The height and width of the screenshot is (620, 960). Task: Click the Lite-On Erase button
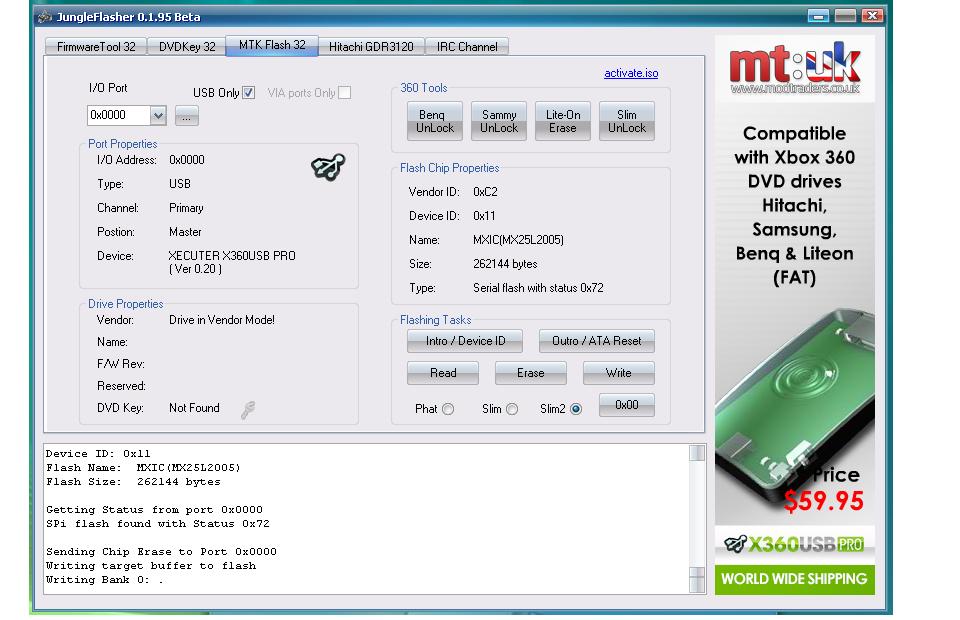(563, 121)
